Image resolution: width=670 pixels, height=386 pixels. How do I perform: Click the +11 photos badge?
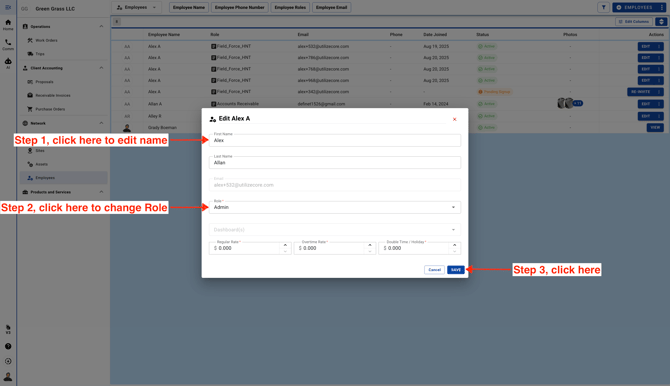coord(578,103)
